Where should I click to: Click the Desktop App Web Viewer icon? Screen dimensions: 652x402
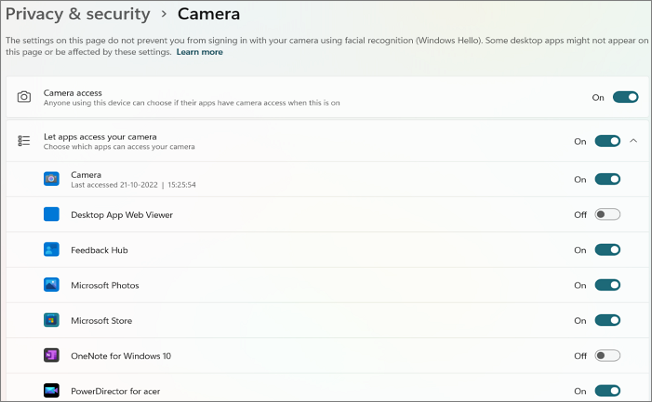click(51, 214)
